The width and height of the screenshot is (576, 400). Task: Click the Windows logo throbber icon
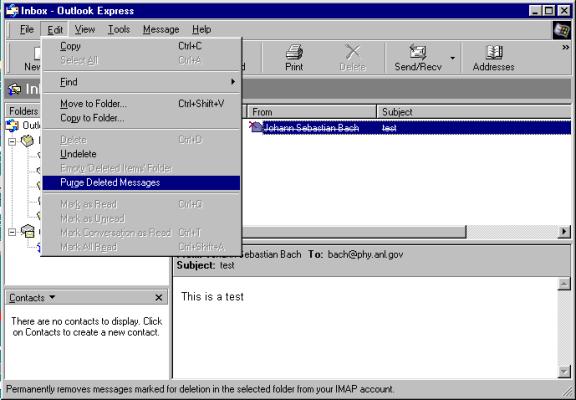pyautogui.click(x=562, y=30)
